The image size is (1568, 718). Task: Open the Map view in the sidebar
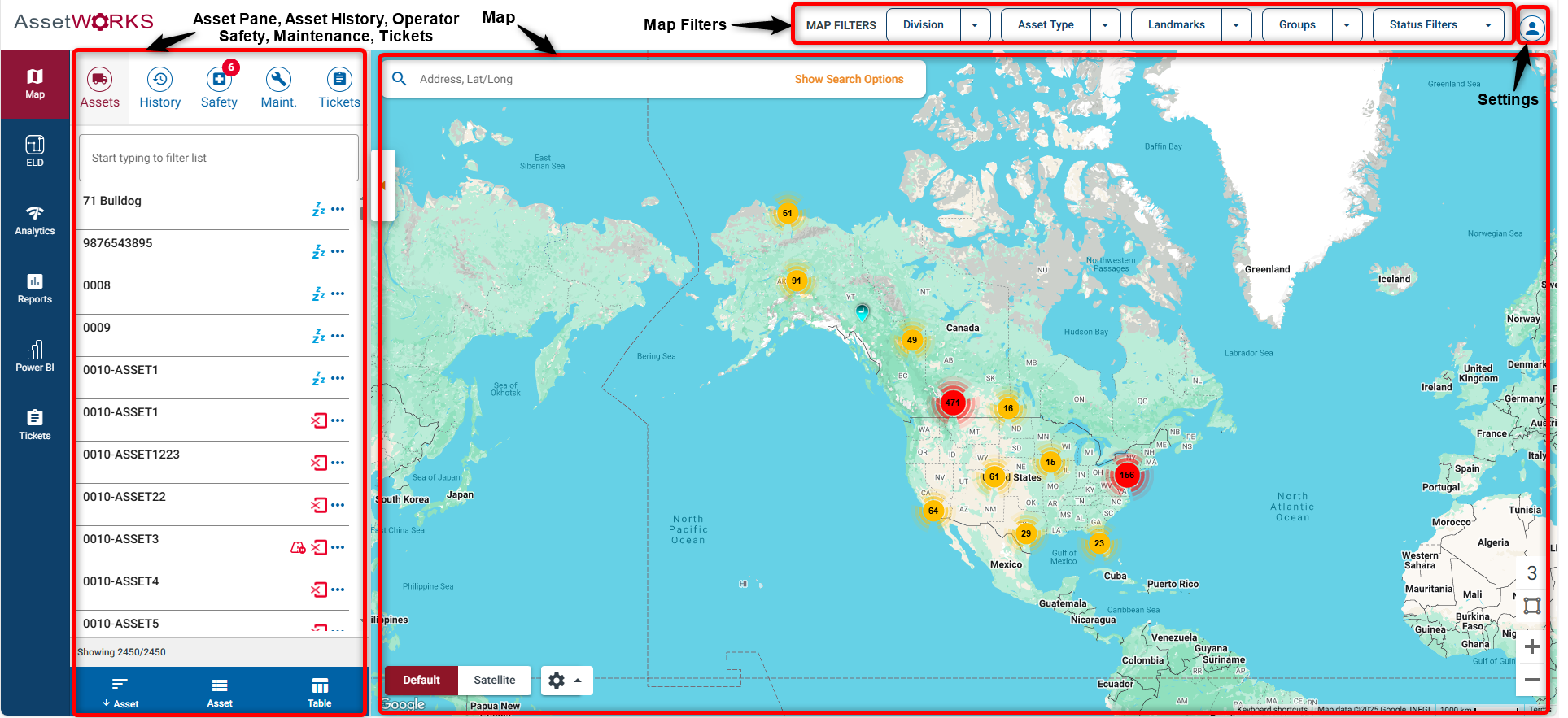click(x=35, y=84)
